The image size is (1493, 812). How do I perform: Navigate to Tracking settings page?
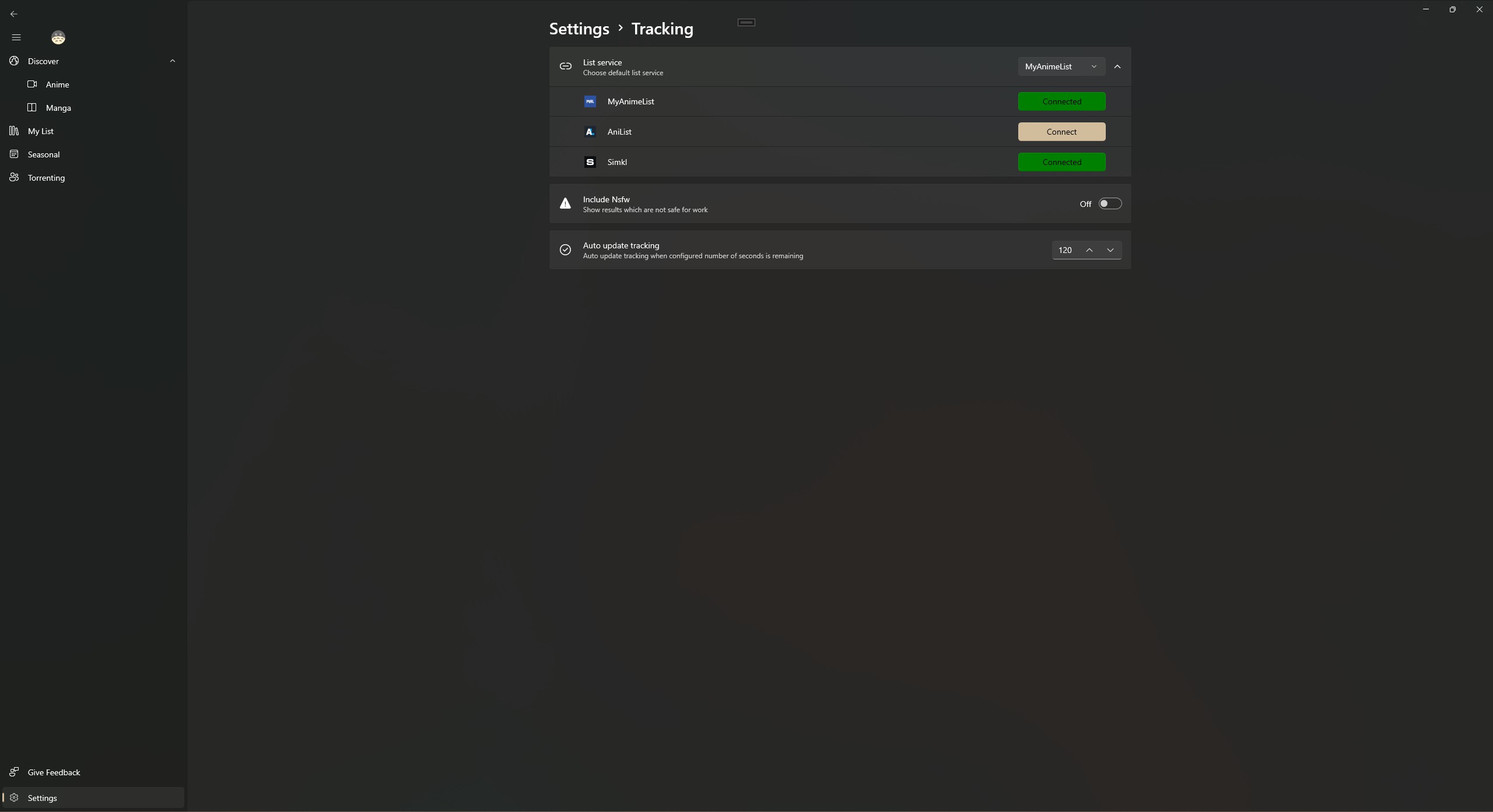coord(662,28)
